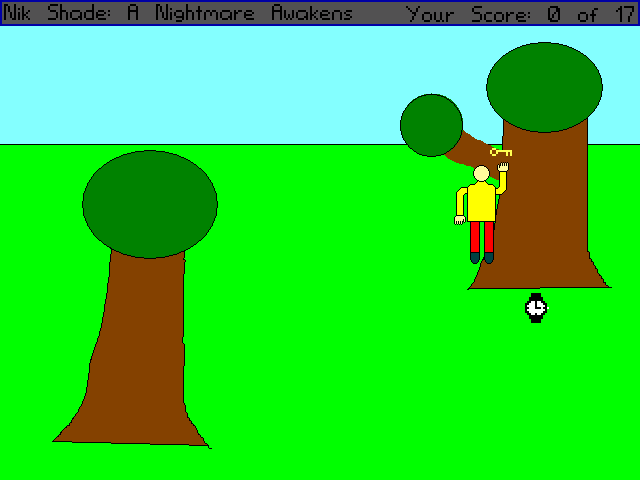Click the game title text 'Nik Shade: A Nightmare Awakens'

point(178,13)
